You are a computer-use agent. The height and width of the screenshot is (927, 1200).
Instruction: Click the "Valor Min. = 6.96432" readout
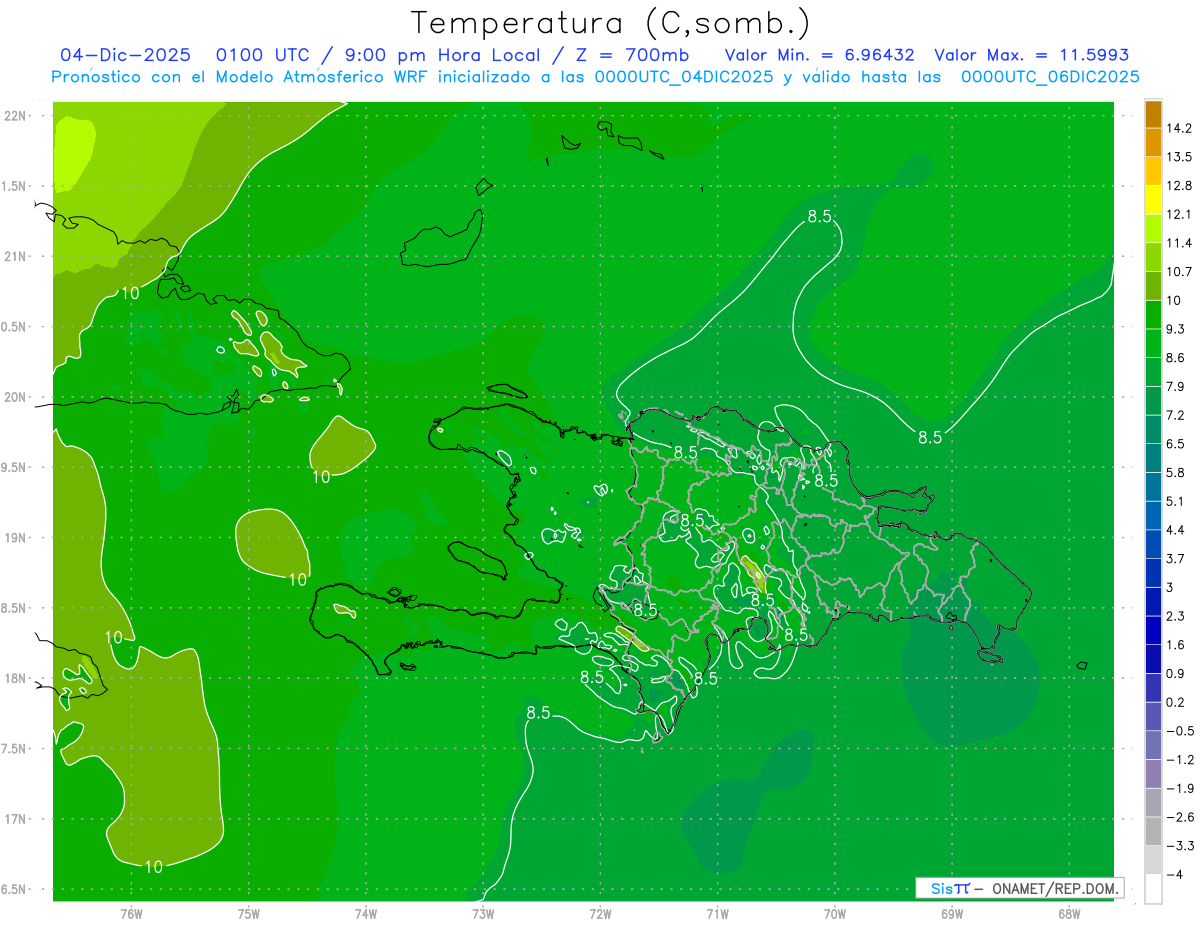(819, 55)
